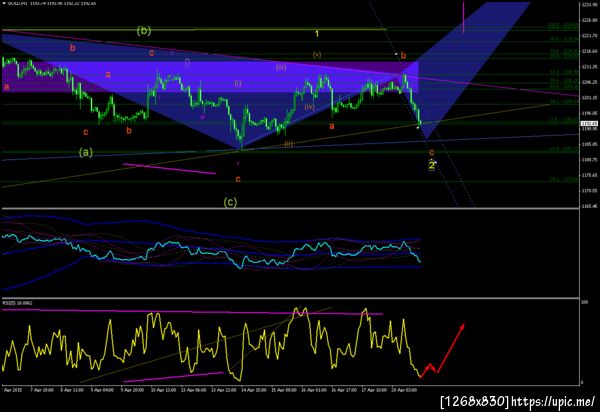Select the (v) sub-wave label

[317, 54]
